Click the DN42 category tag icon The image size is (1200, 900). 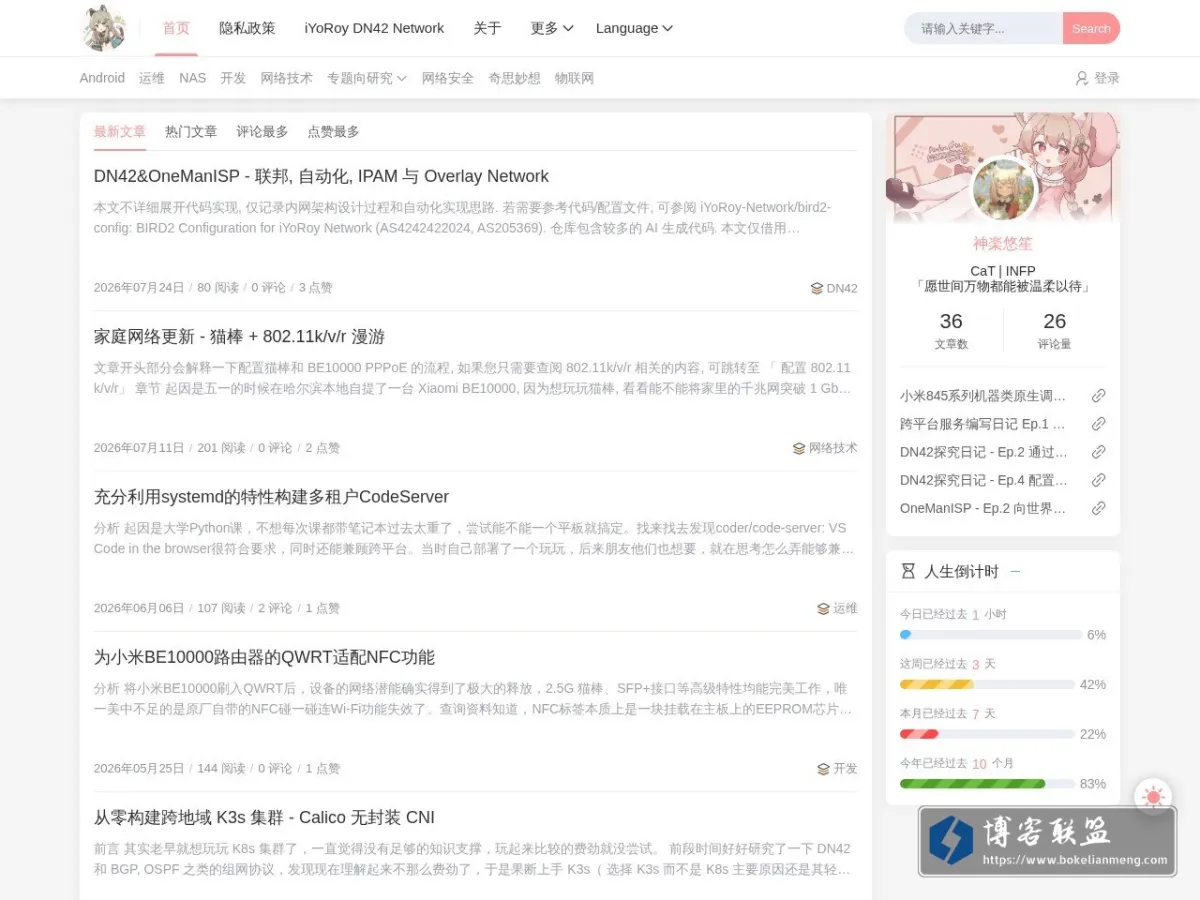(x=816, y=288)
